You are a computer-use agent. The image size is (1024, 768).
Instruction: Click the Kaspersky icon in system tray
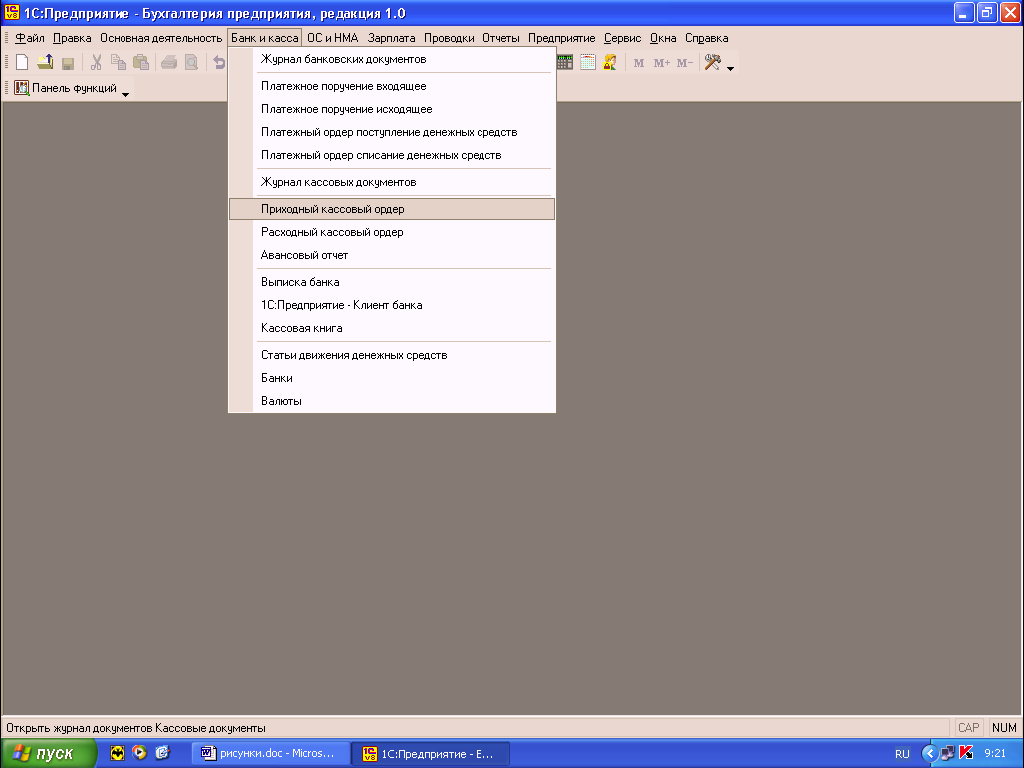966,753
